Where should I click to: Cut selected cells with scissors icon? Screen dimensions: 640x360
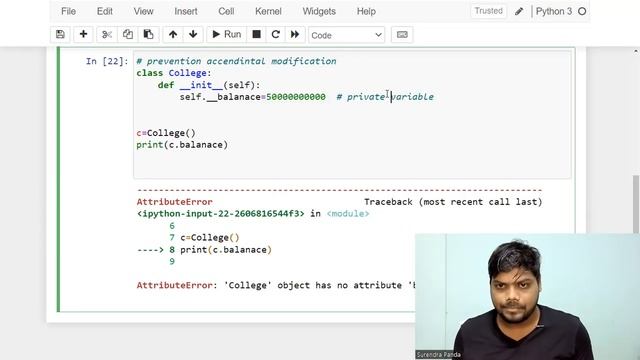pos(107,35)
